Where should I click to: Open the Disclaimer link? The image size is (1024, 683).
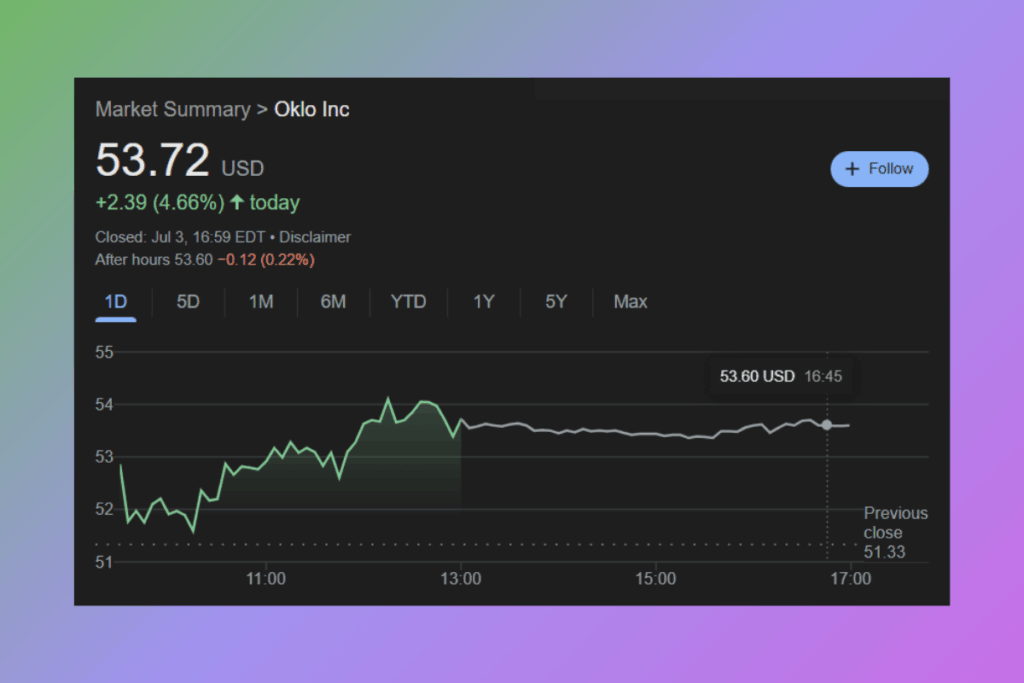pos(315,237)
